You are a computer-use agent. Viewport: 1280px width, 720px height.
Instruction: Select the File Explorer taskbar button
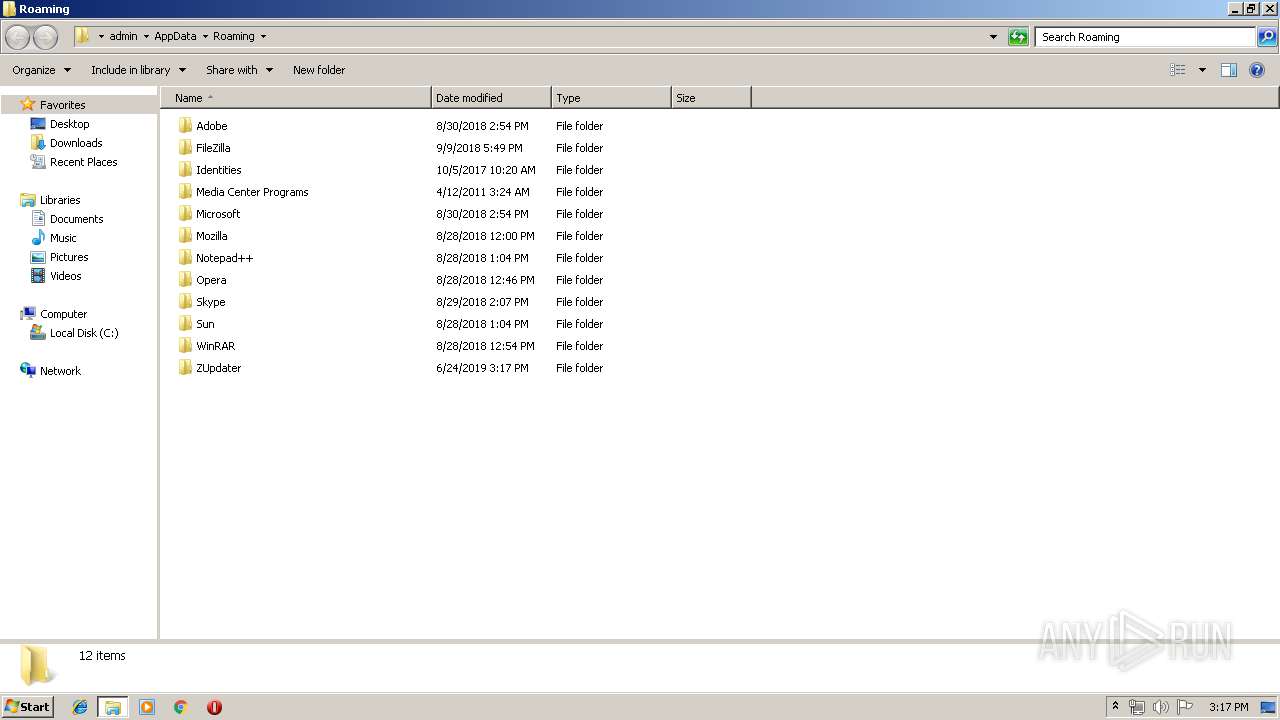tap(113, 707)
